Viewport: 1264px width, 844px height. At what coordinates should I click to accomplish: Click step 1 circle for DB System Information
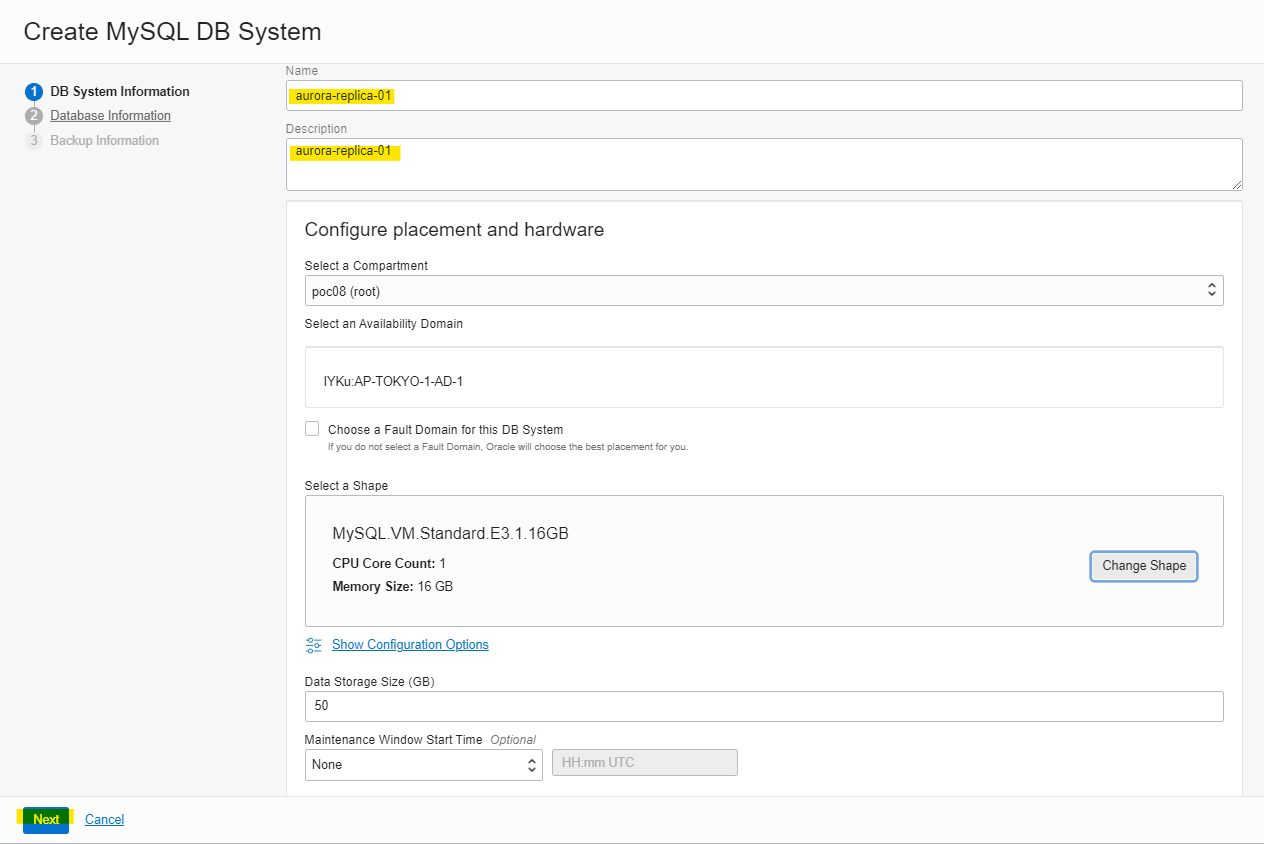pos(34,91)
